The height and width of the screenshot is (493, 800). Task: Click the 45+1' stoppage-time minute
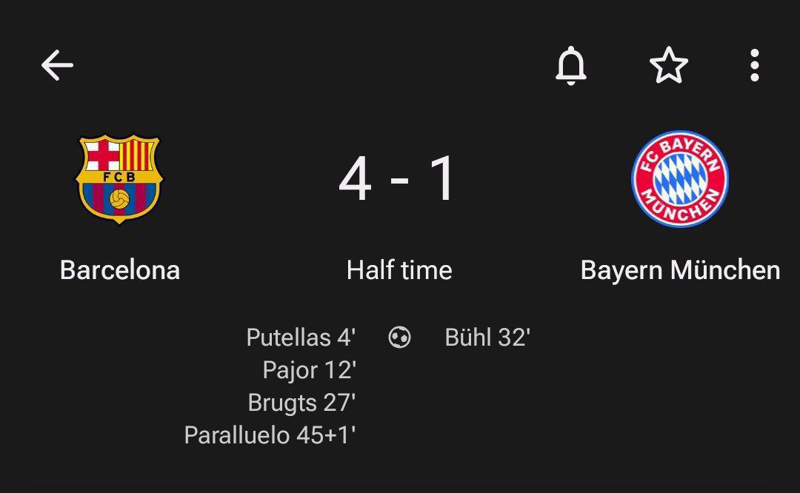pos(327,436)
